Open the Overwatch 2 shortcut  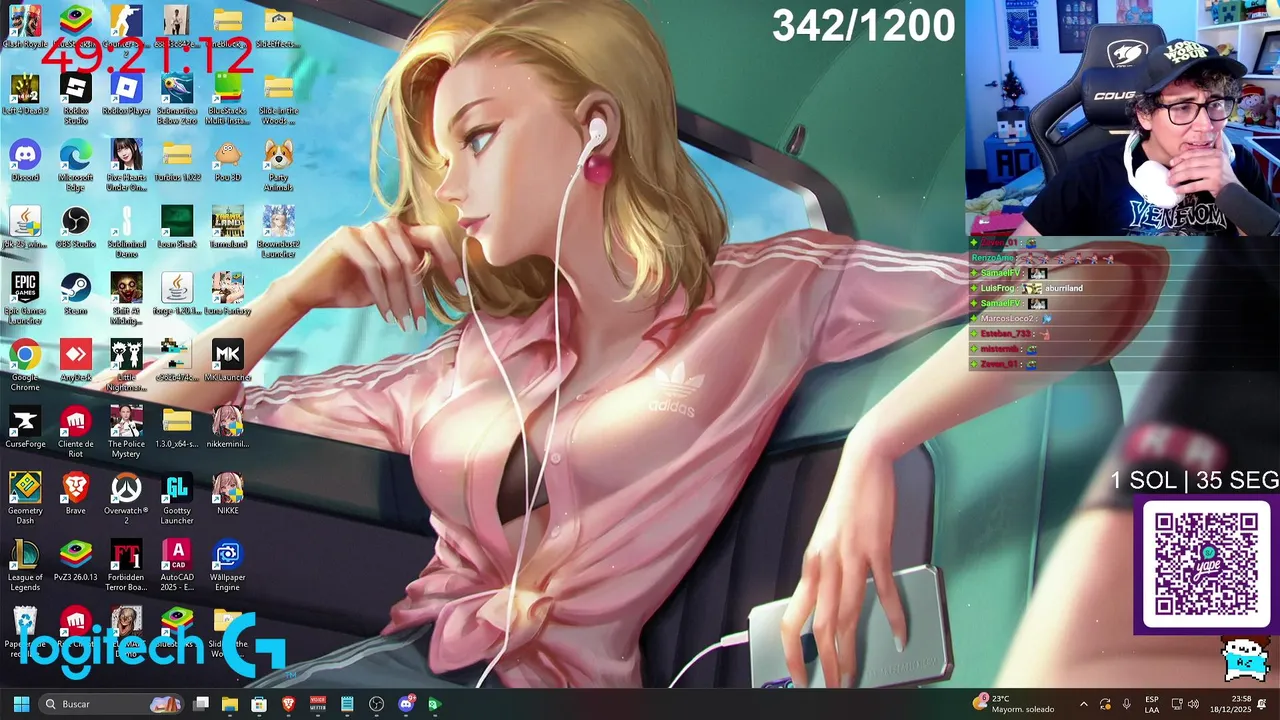pos(126,498)
